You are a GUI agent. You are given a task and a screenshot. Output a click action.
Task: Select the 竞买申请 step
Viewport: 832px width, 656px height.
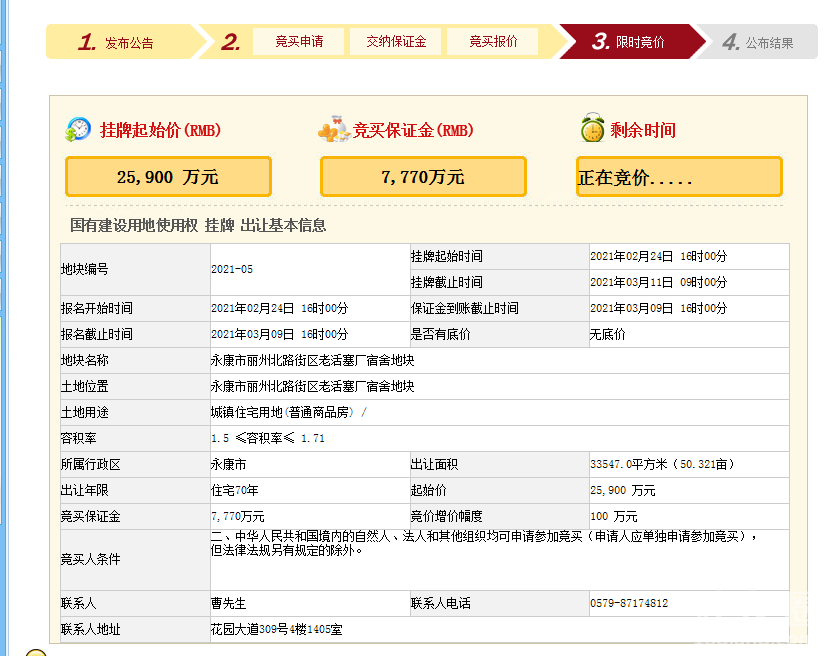[x=299, y=42]
